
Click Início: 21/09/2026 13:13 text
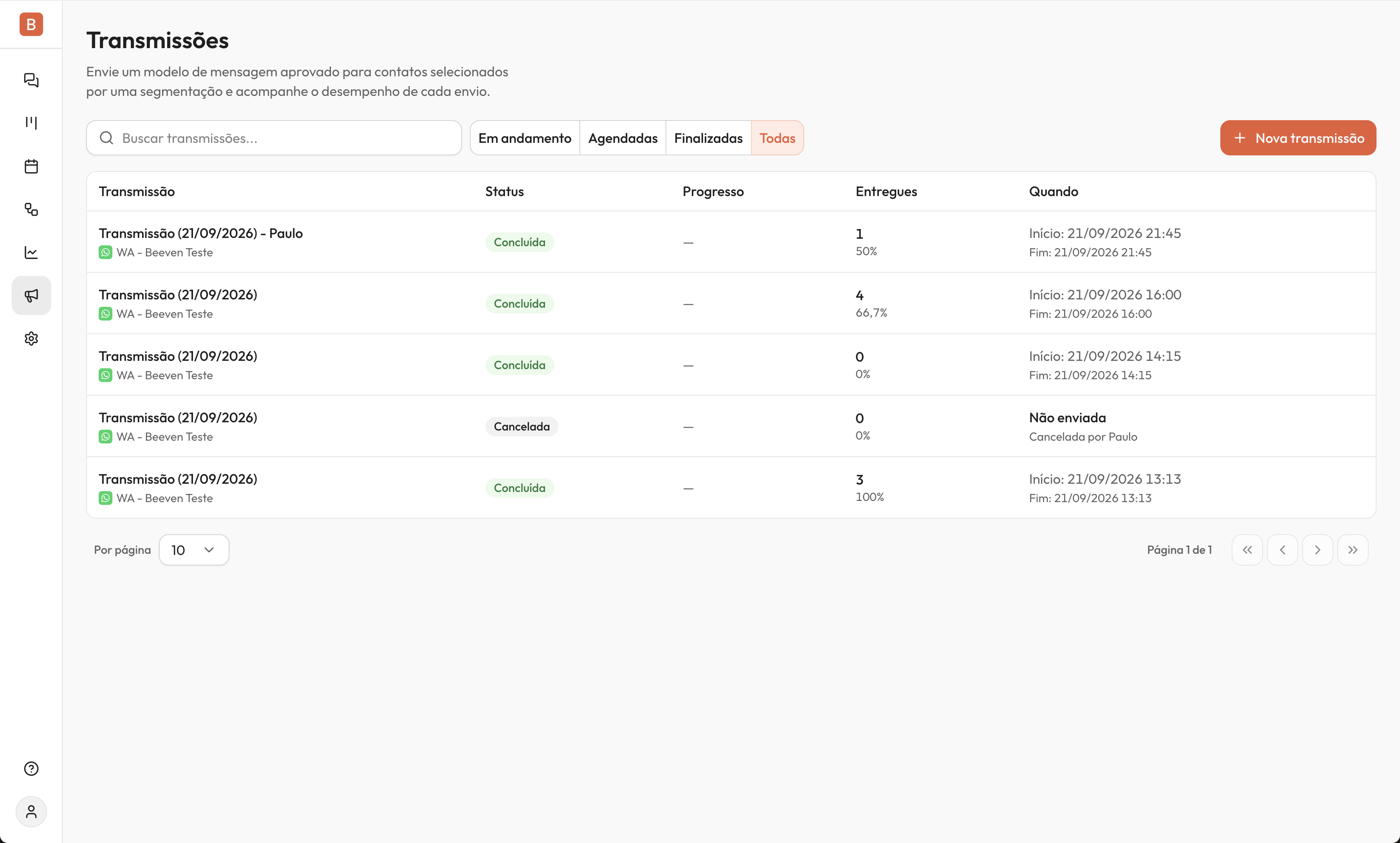(1105, 479)
